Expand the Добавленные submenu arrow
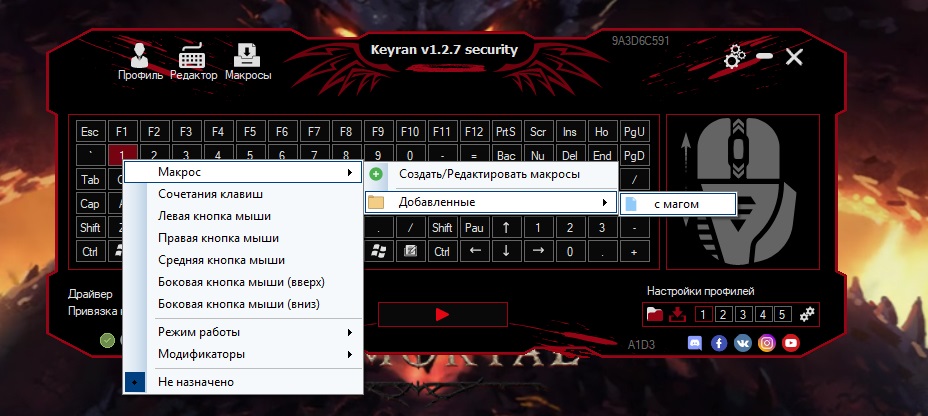The height and width of the screenshot is (416, 928). pyautogui.click(x=604, y=202)
